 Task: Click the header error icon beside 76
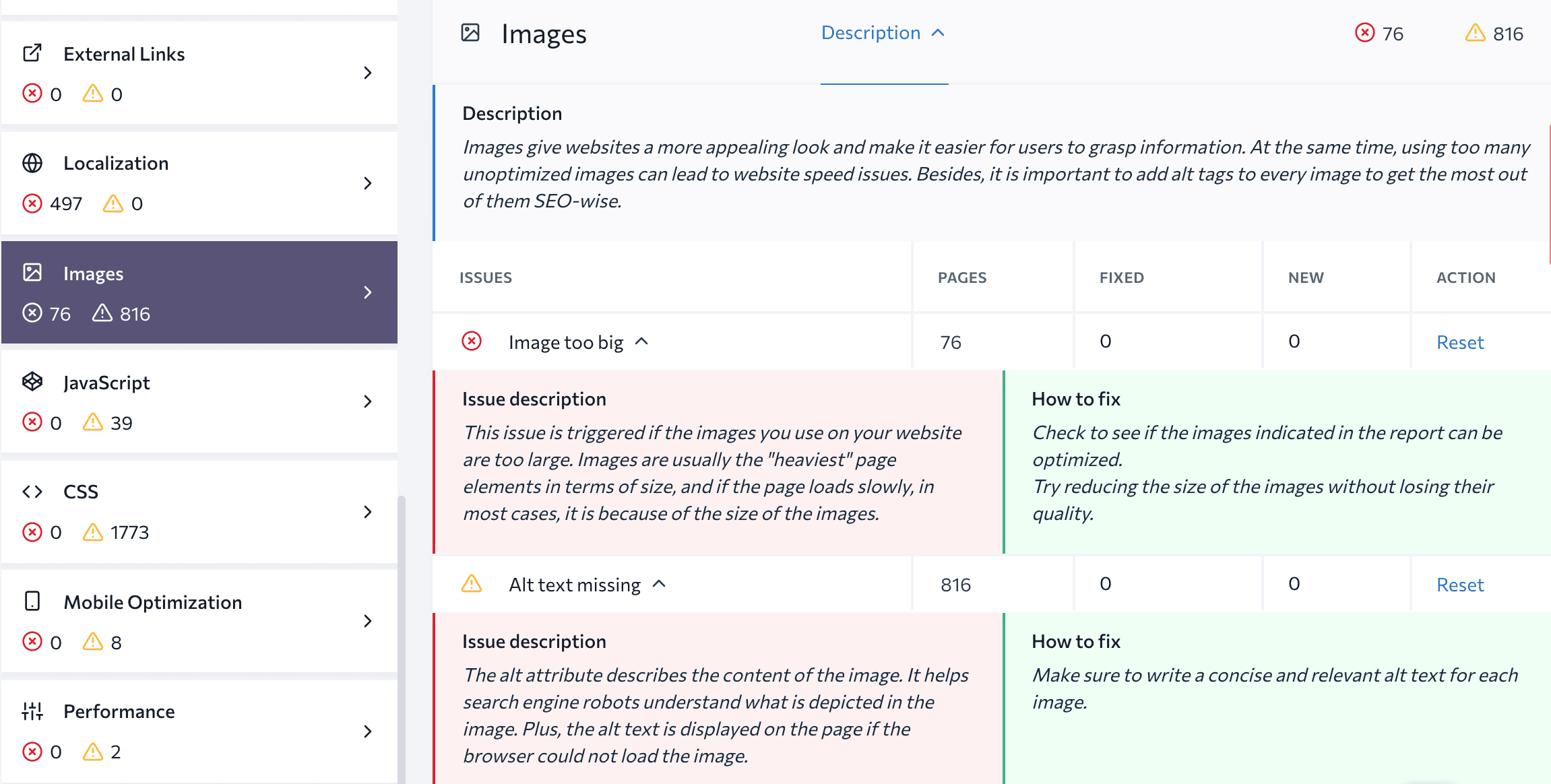point(1364,32)
